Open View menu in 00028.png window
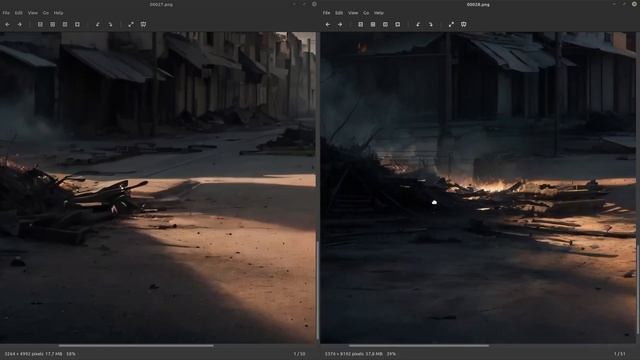Image resolution: width=640 pixels, height=360 pixels. (x=353, y=13)
